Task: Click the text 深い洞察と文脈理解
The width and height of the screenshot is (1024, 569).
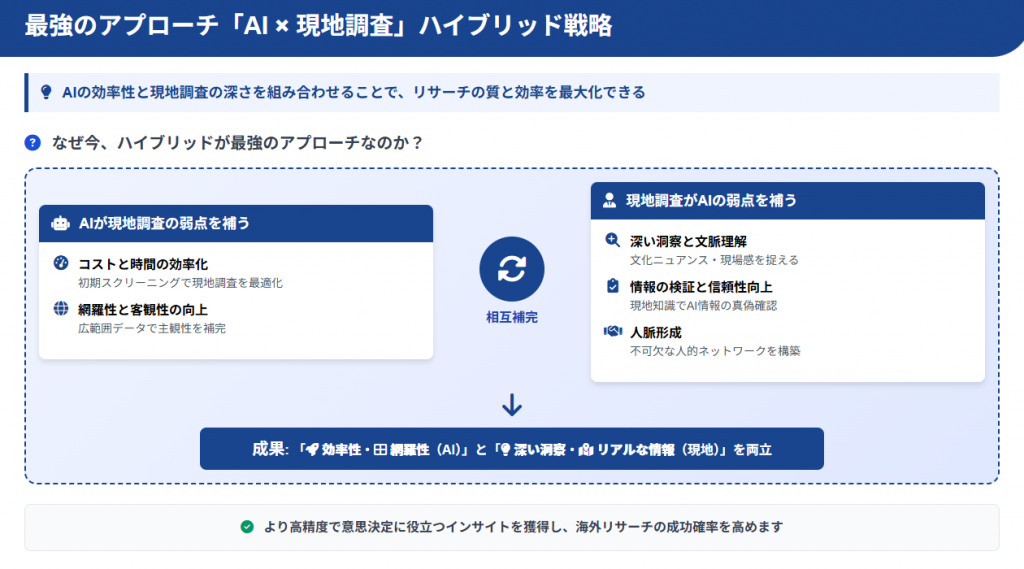Action: click(688, 241)
